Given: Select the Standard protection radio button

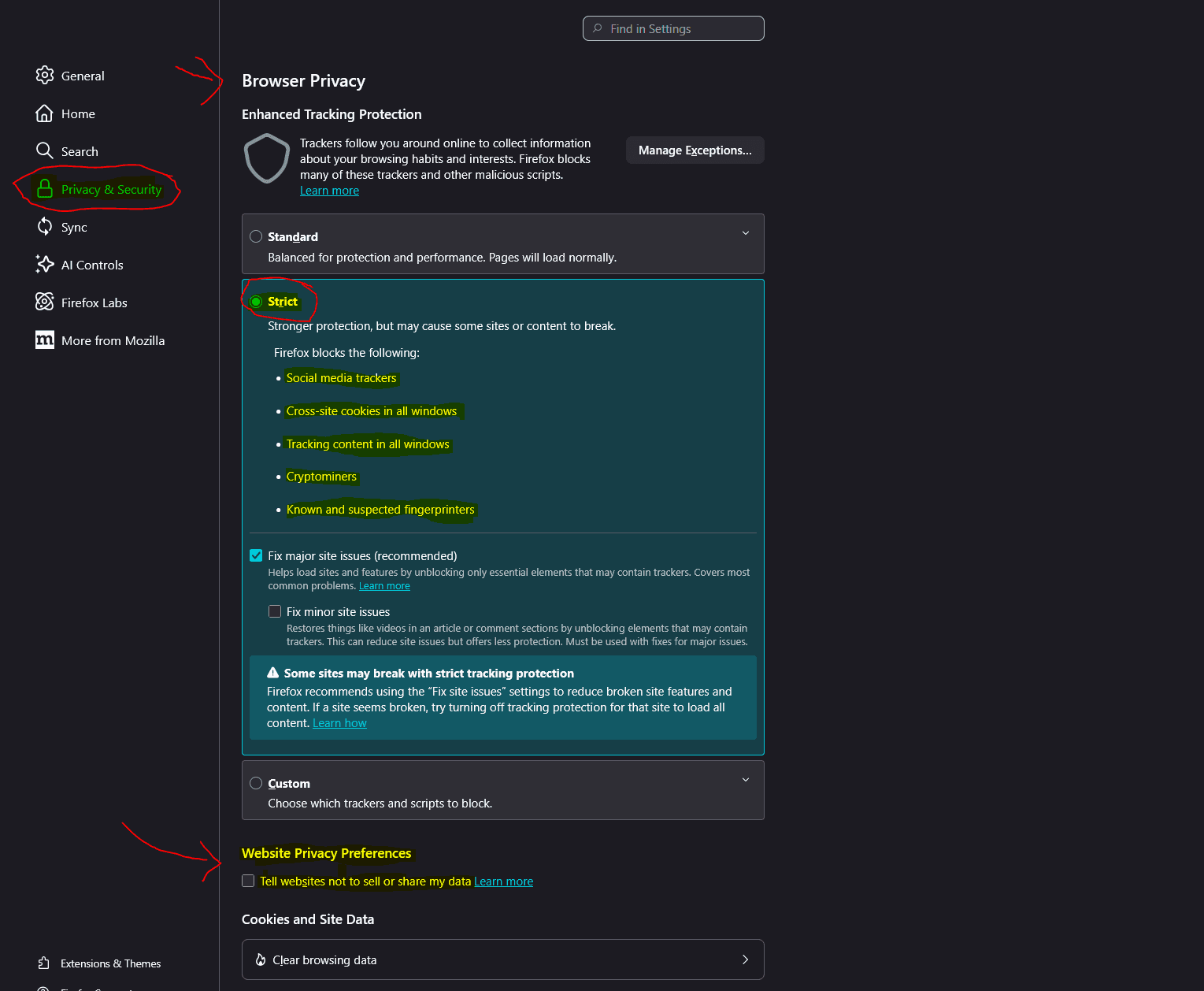Looking at the screenshot, I should click(256, 236).
